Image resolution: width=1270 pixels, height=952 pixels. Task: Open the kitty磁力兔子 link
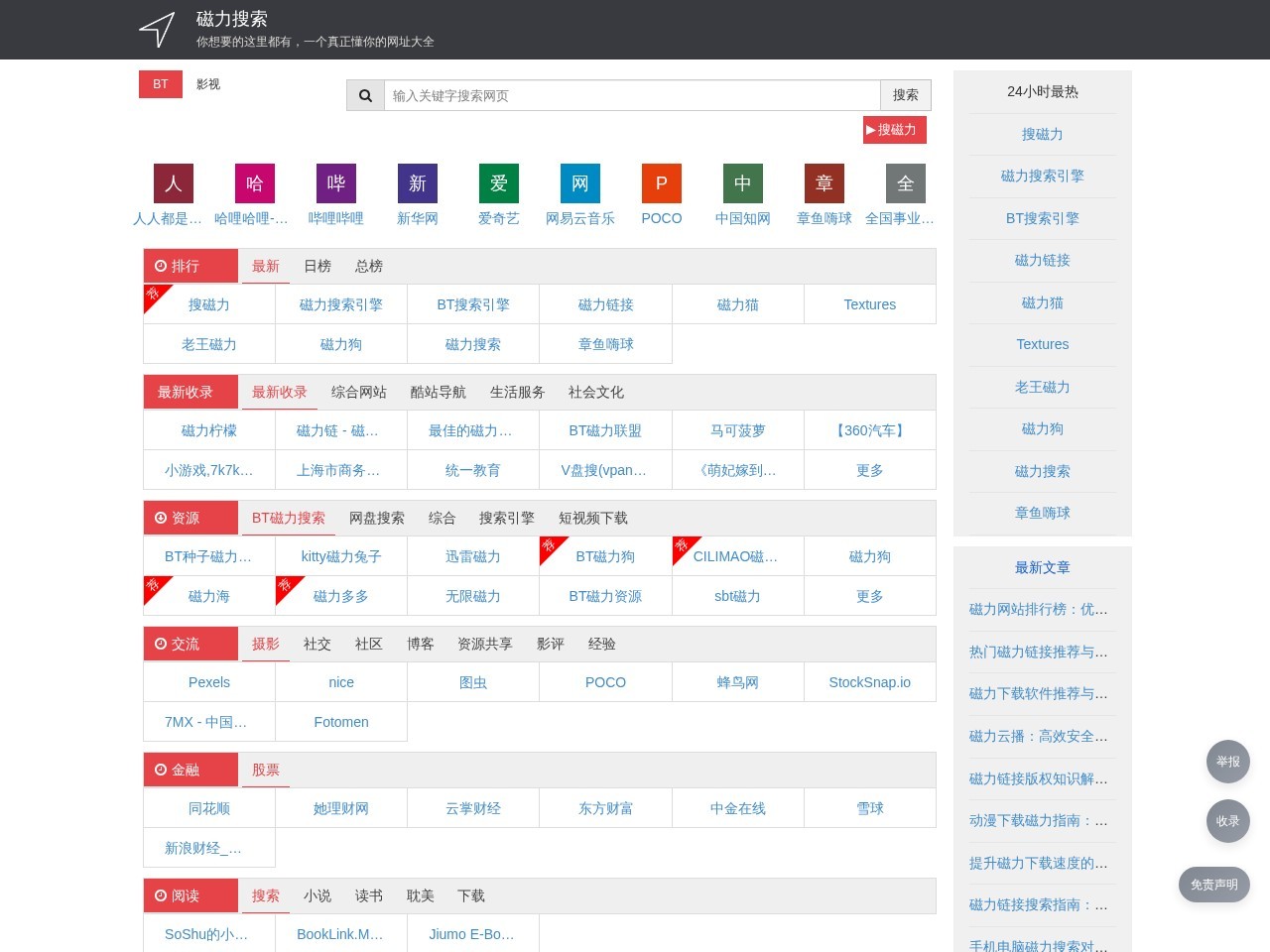pos(341,556)
